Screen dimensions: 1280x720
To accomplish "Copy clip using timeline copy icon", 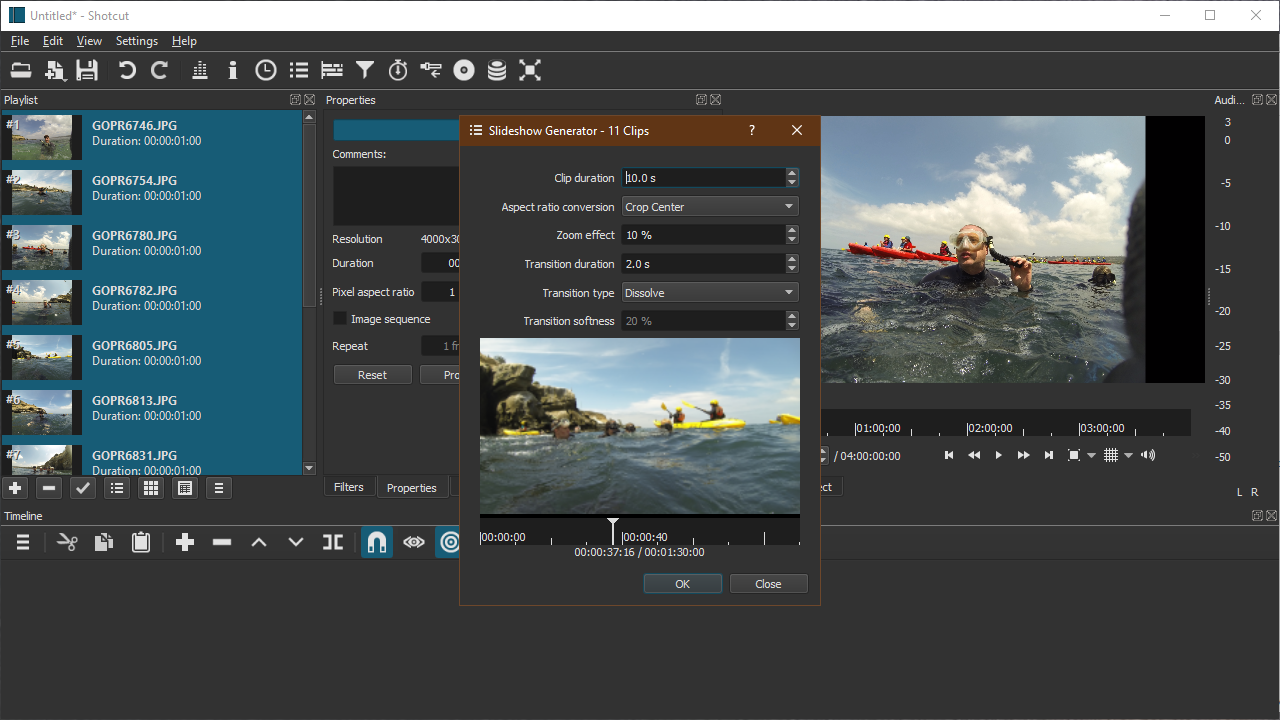I will coord(104,542).
